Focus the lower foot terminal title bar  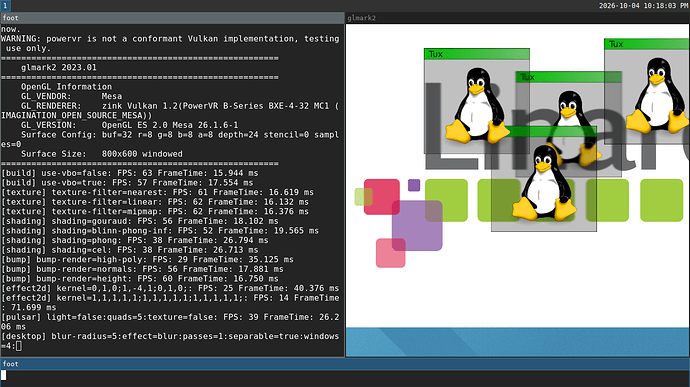pyautogui.click(x=345, y=364)
